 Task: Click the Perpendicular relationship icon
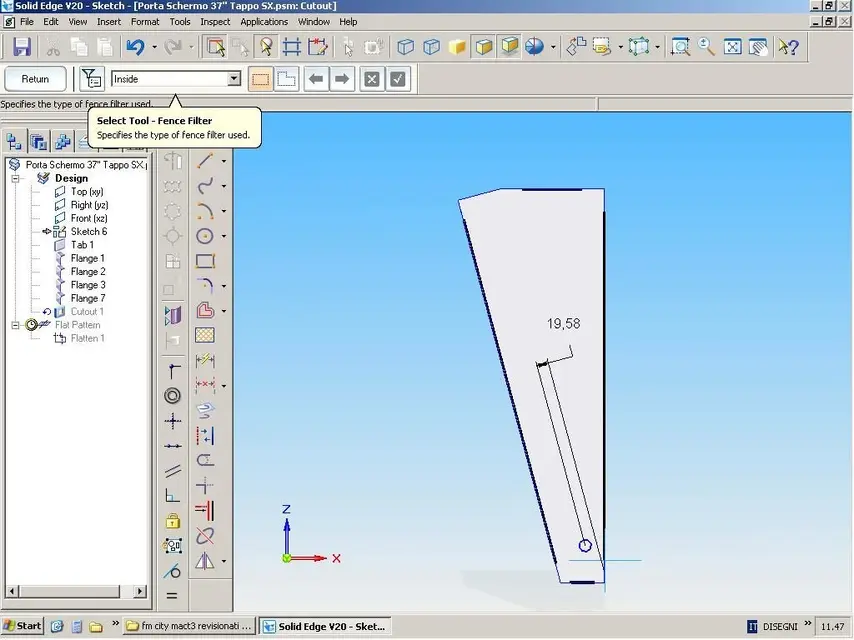tap(173, 496)
